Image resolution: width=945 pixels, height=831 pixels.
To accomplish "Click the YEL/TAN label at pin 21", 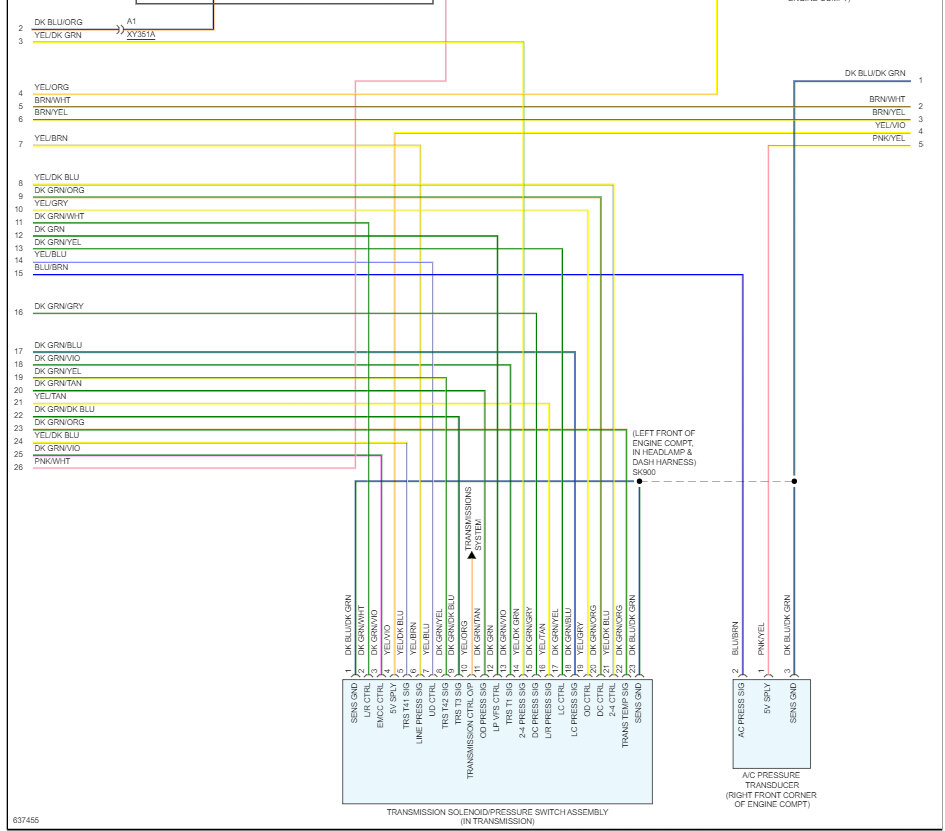I will (x=50, y=397).
